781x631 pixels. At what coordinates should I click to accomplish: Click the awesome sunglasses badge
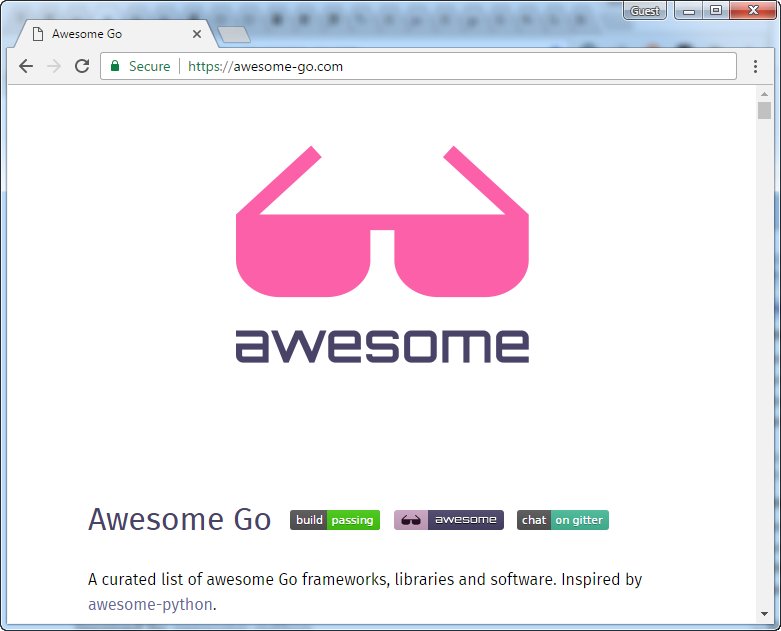click(449, 520)
